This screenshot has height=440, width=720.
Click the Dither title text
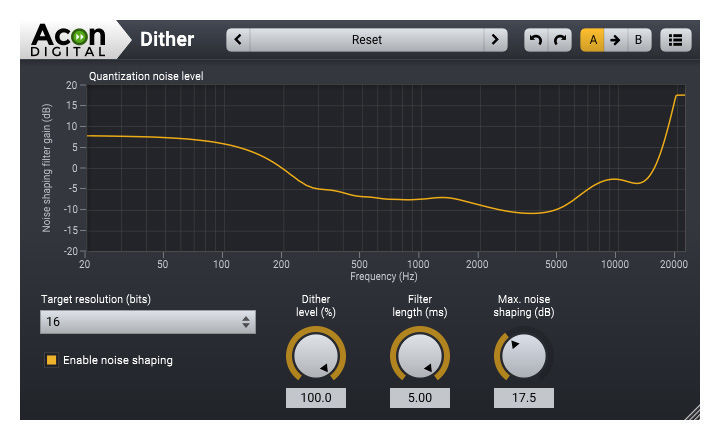(x=167, y=39)
